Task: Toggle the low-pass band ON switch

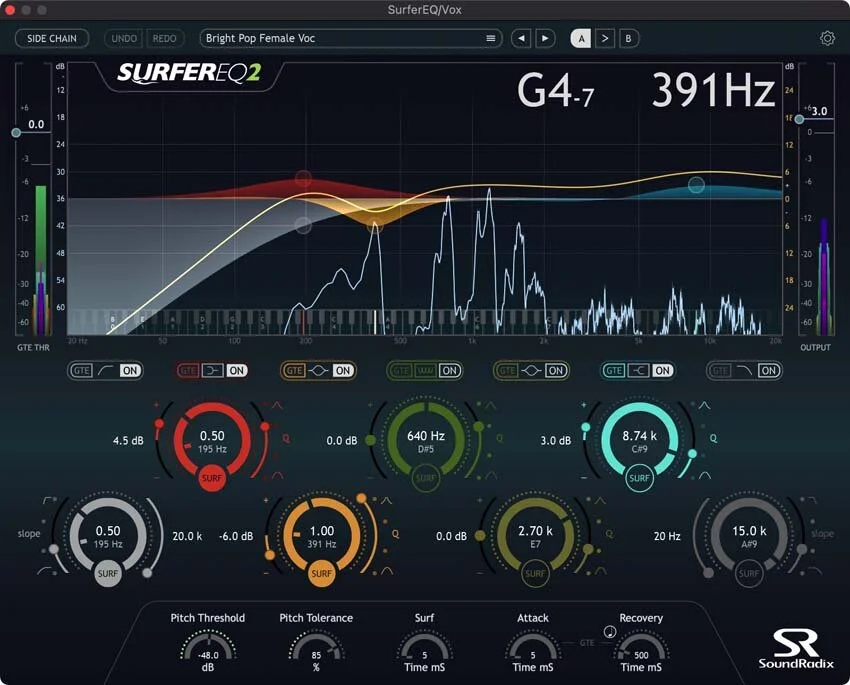Action: [769, 371]
